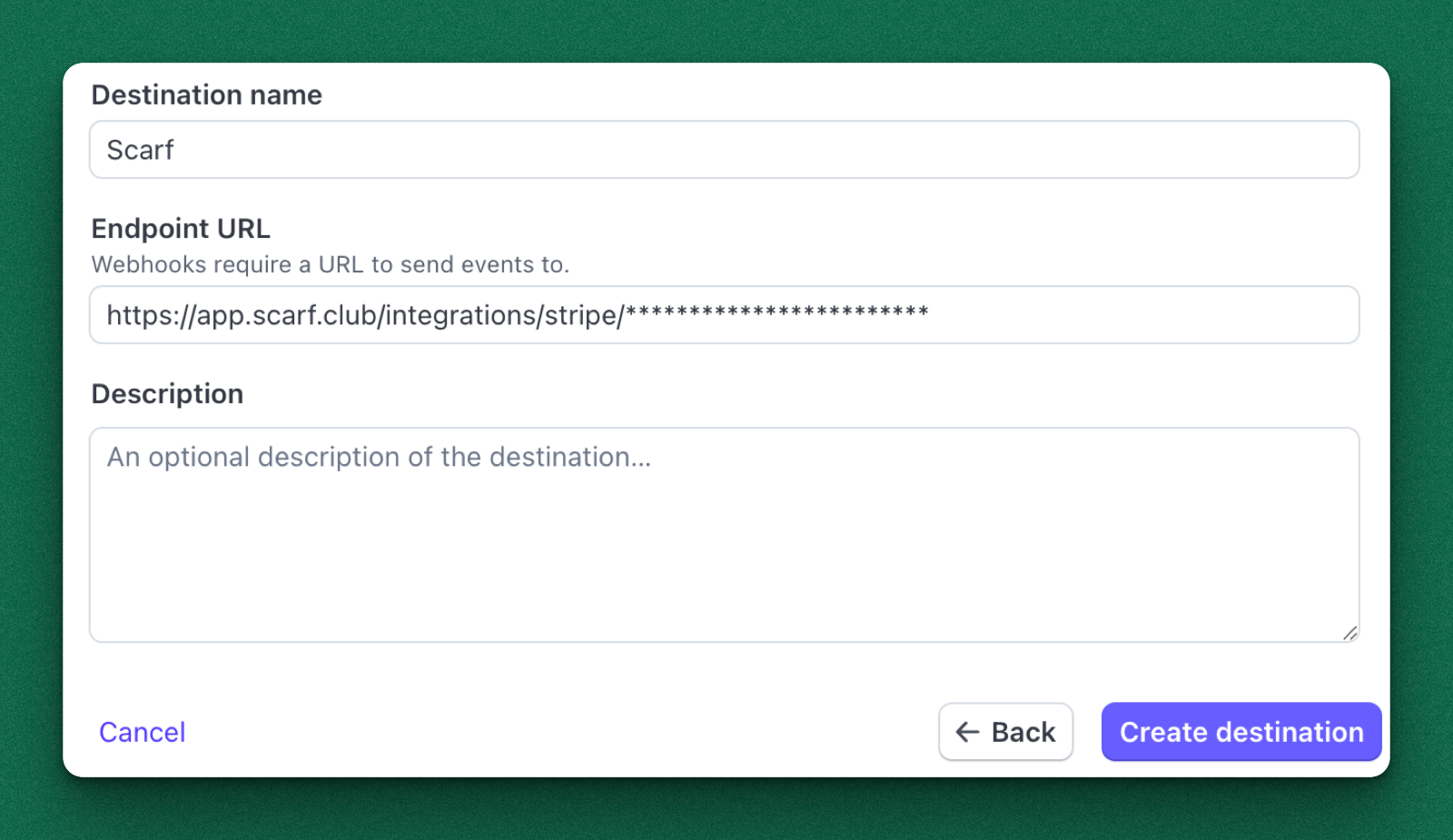Click the Webhooks helper text under Endpoint URL
The image size is (1453, 840).
(x=330, y=265)
